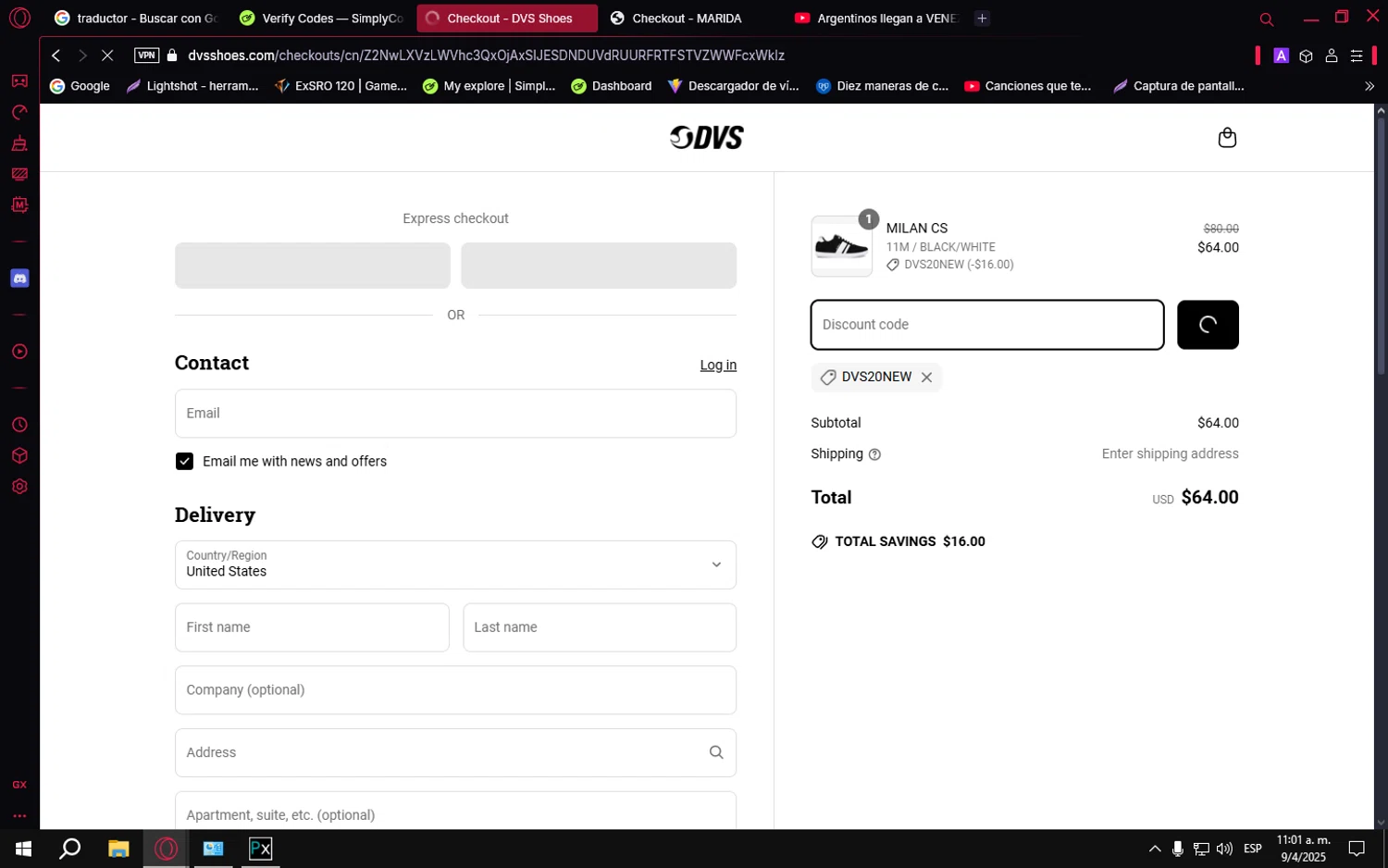The image size is (1388, 868).
Task: Open a new tab
Action: pos(982,19)
